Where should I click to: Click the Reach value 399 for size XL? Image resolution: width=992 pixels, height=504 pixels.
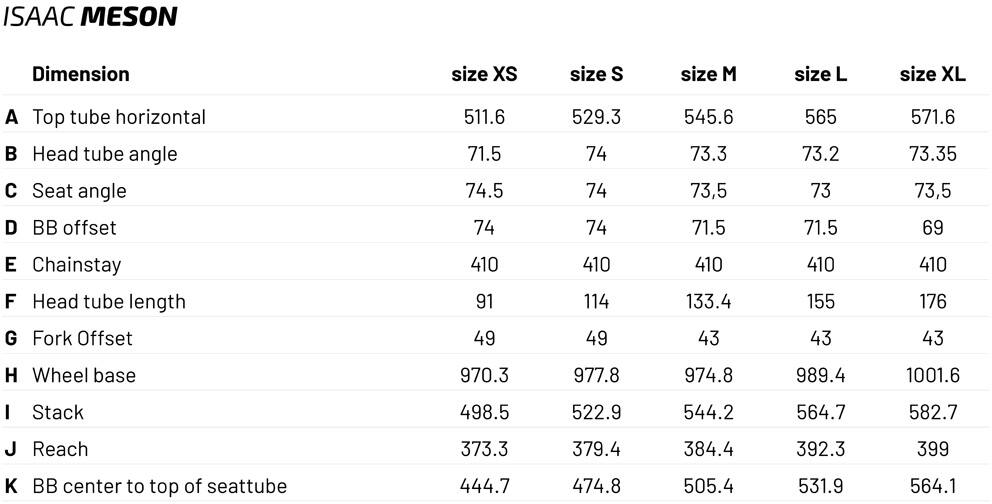[932, 450]
